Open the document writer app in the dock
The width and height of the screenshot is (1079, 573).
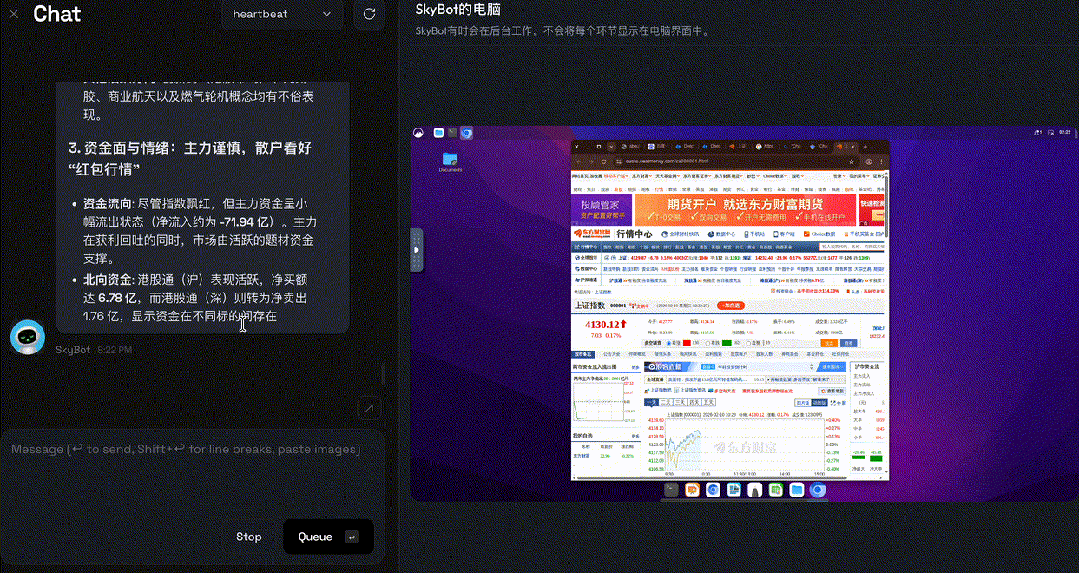coord(734,490)
